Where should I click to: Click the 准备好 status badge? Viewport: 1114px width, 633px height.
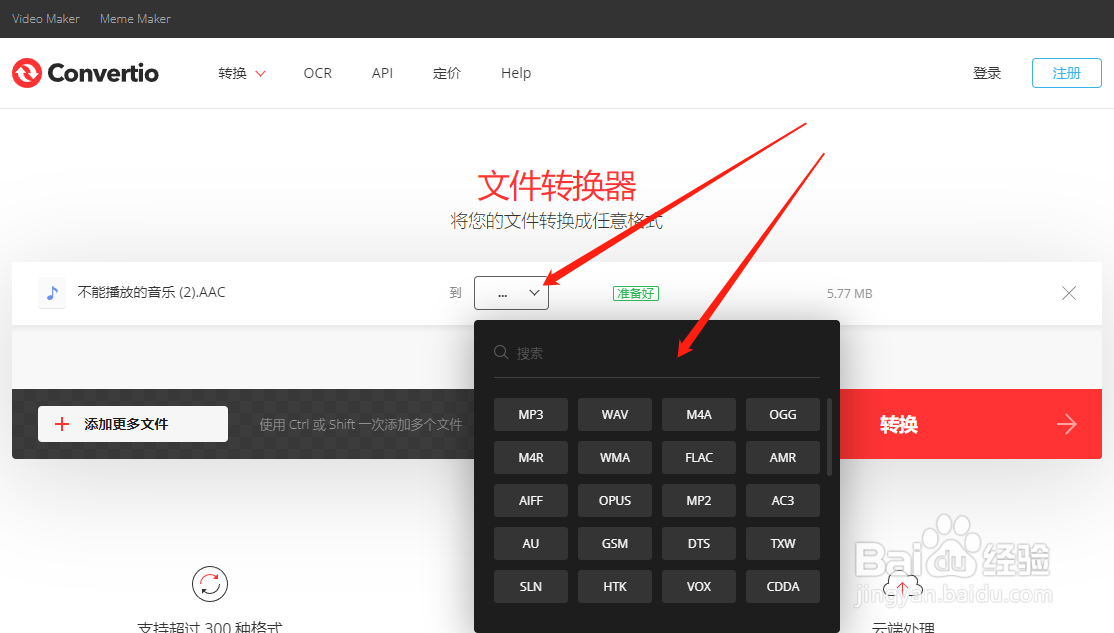click(635, 293)
